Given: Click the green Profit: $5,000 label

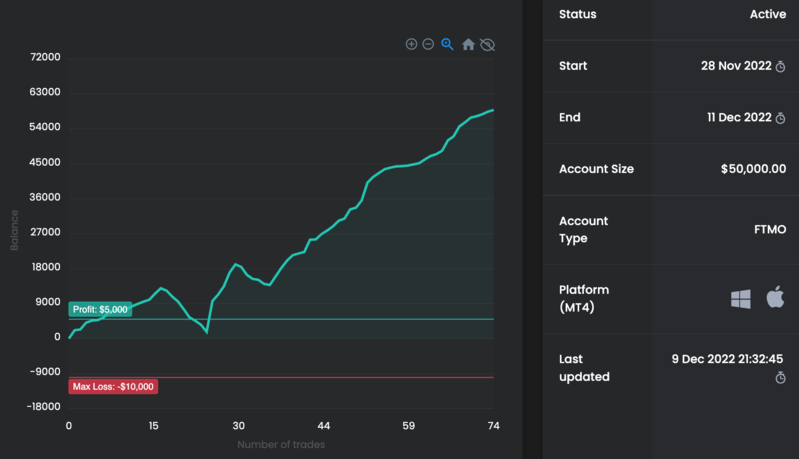Looking at the screenshot, I should [x=100, y=310].
